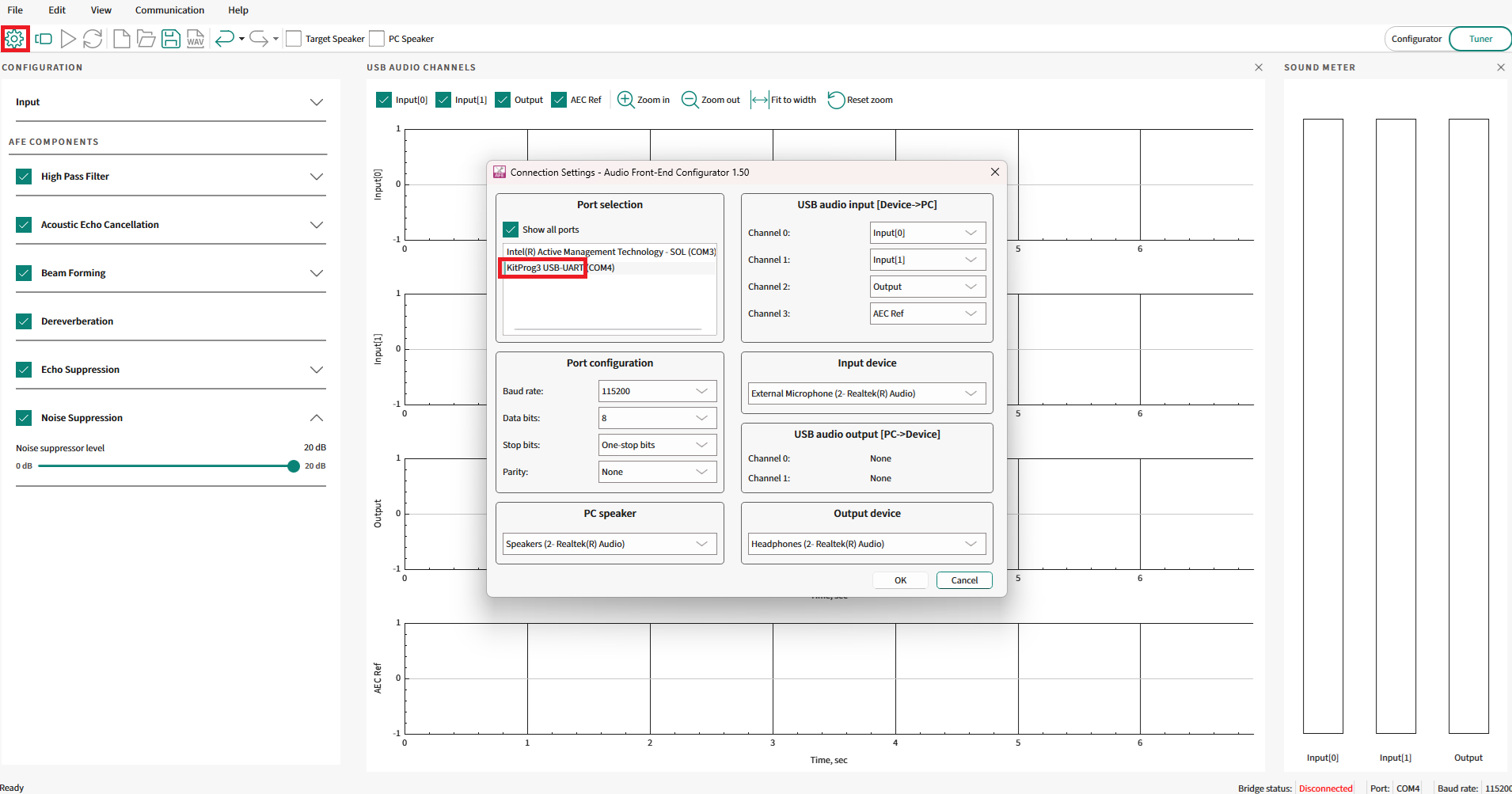Cancel the Connection Settings dialog

click(x=964, y=580)
